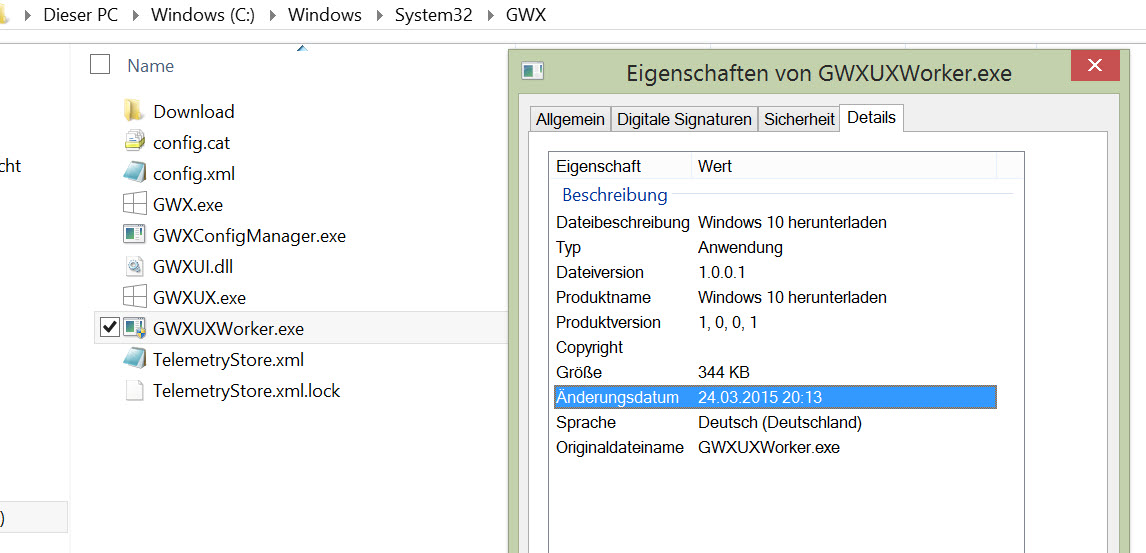Click the highlighted Änderungsdatum row

pos(775,397)
